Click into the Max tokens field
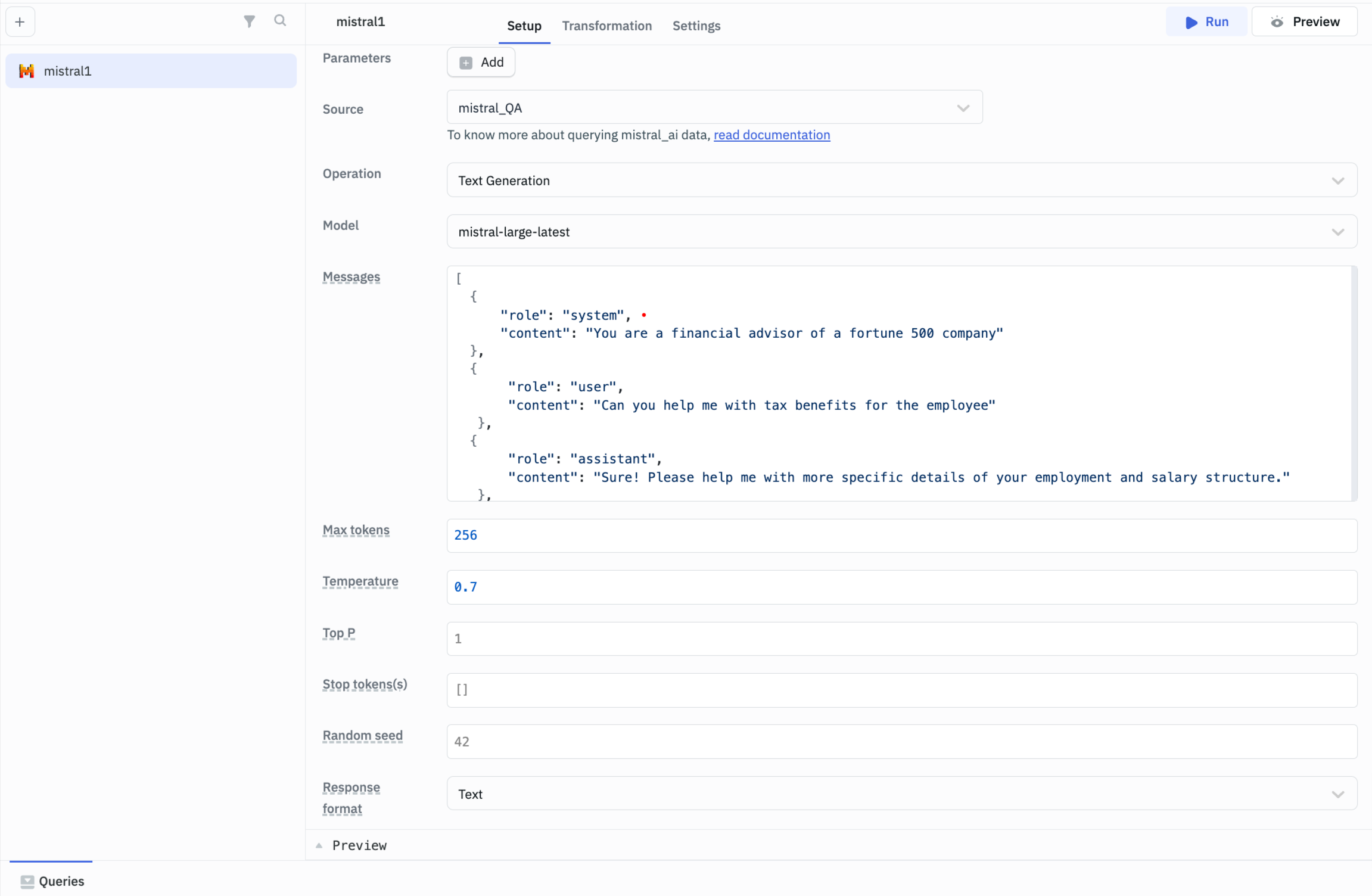 click(x=901, y=536)
